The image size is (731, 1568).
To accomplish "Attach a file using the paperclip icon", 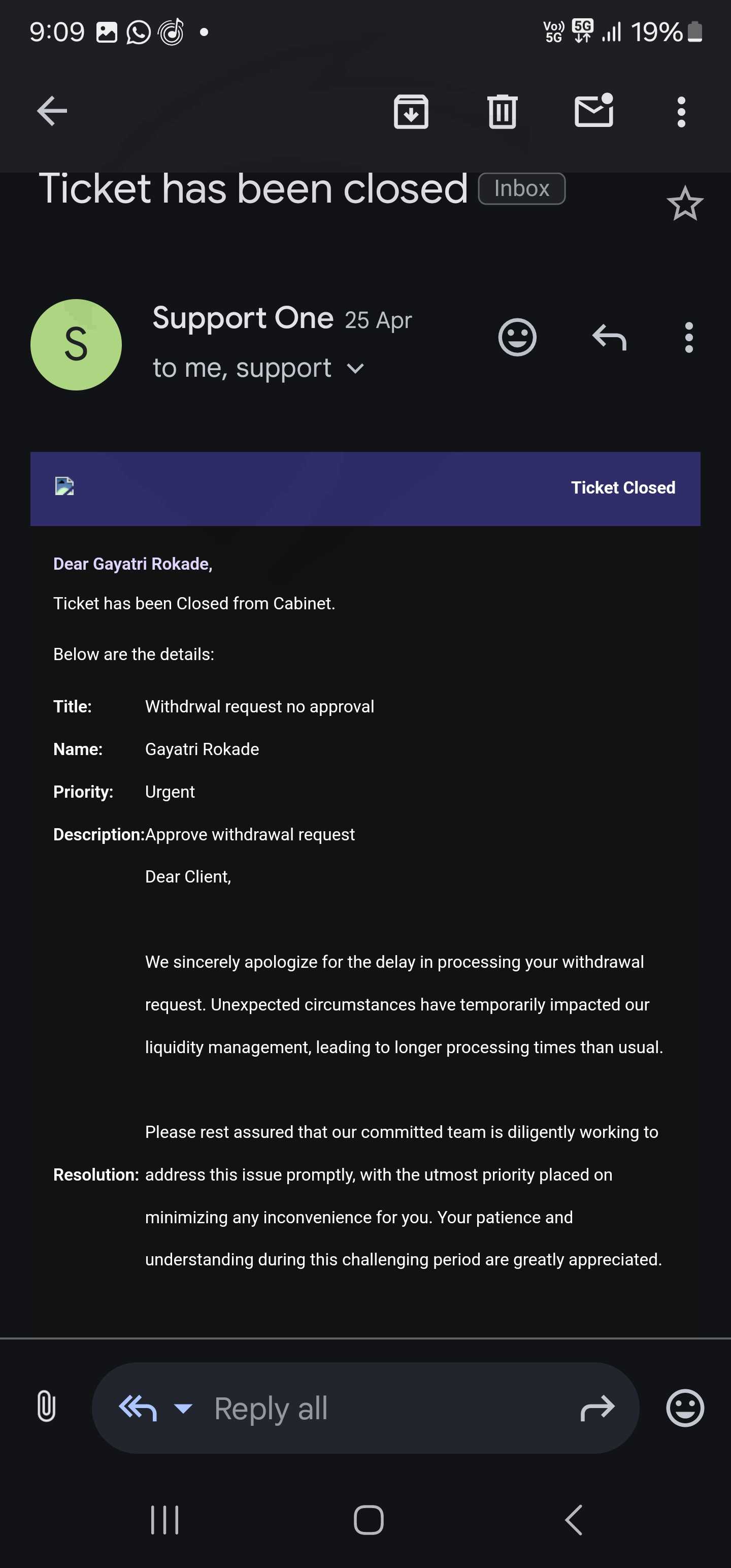I will (46, 1408).
